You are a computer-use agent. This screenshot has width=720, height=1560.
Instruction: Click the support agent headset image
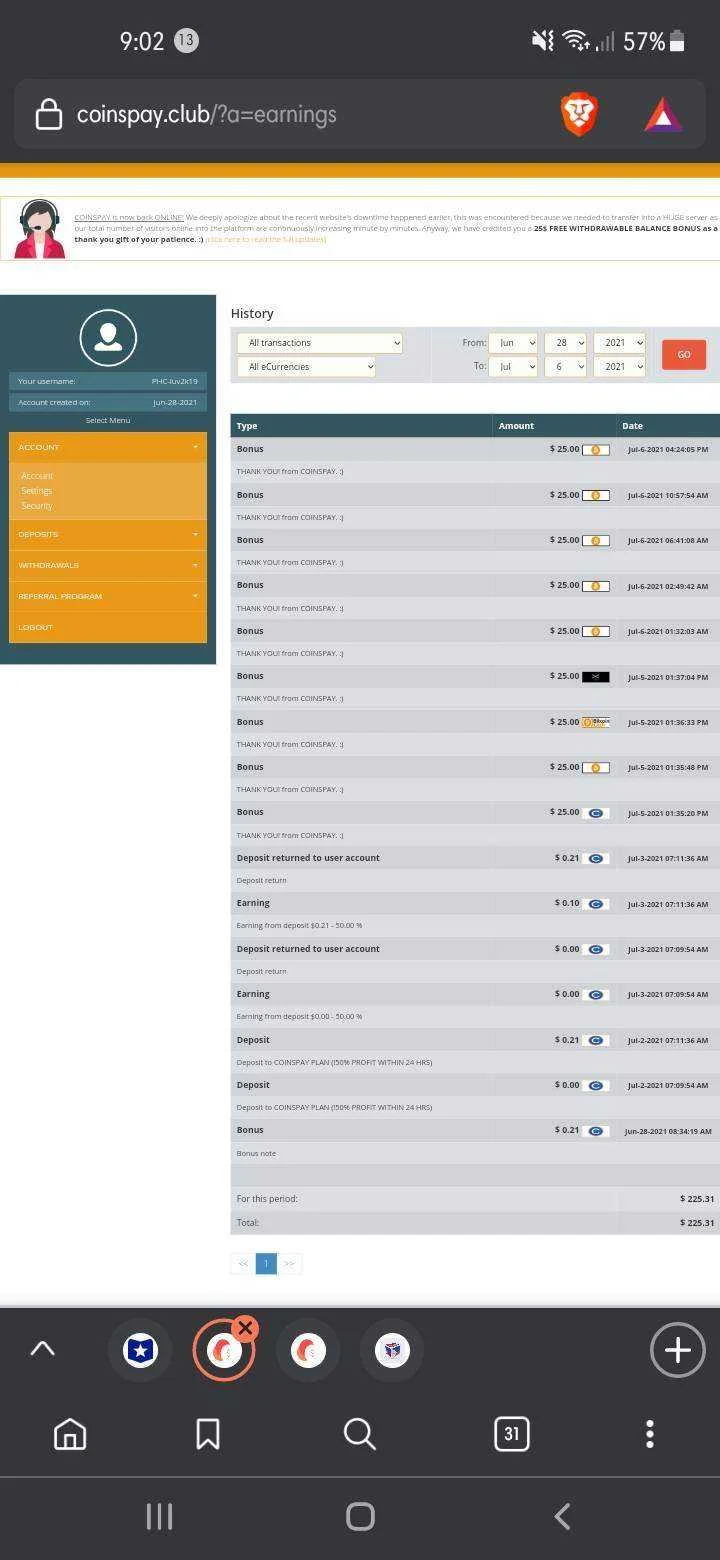(39, 229)
